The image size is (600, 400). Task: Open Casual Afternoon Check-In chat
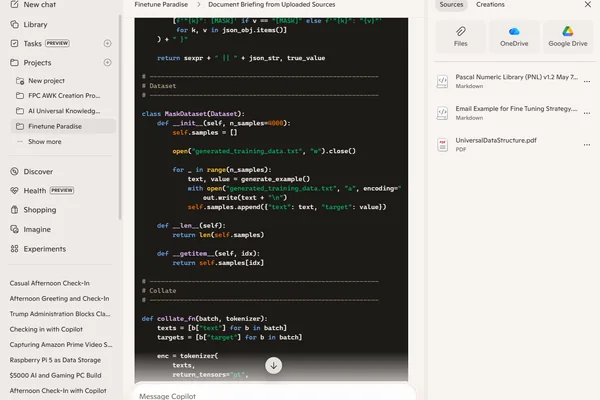point(49,283)
